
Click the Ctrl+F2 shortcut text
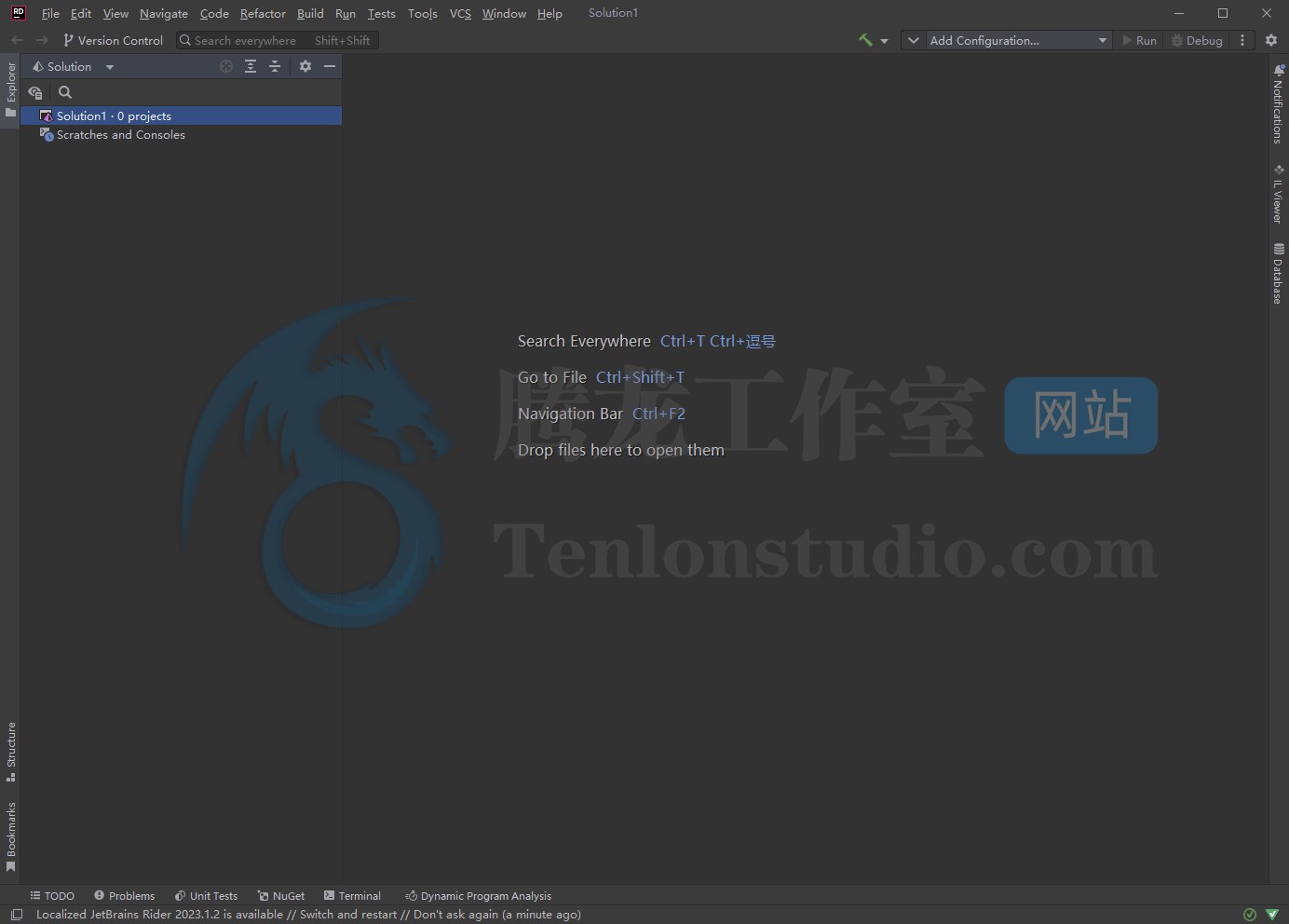pos(658,414)
